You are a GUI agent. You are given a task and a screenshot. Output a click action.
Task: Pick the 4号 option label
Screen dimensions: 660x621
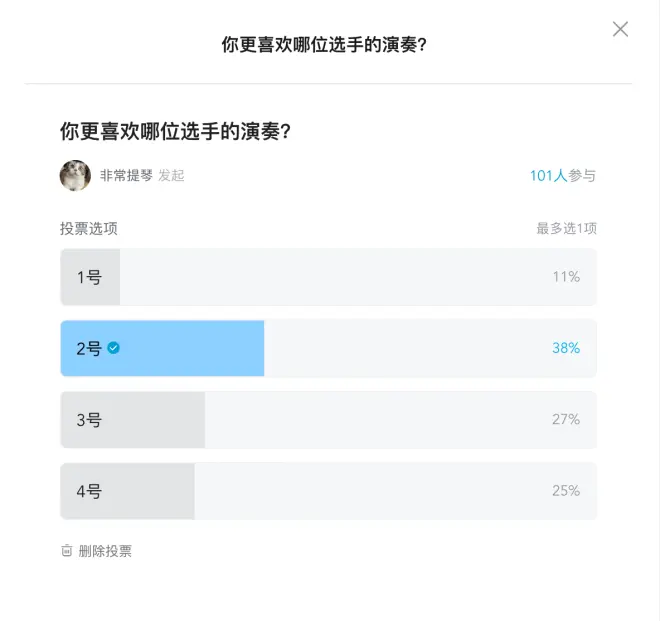coord(89,491)
